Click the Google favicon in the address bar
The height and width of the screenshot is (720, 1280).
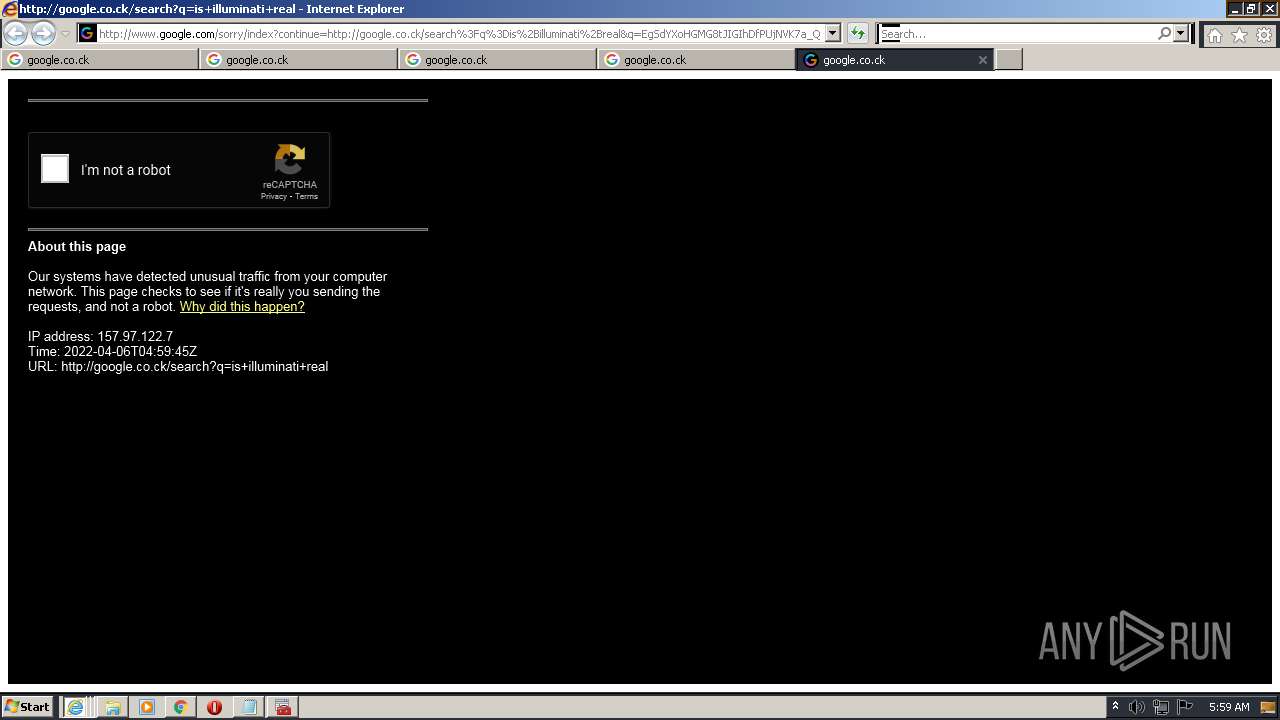tap(88, 33)
